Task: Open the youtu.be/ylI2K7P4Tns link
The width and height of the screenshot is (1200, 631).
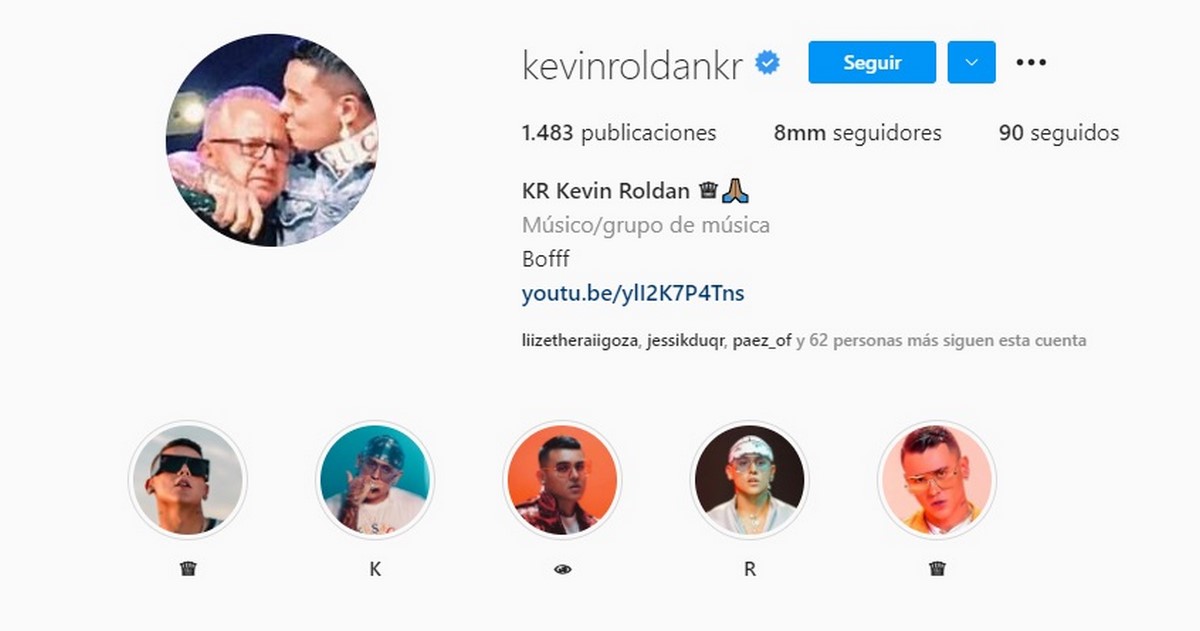Action: click(633, 294)
